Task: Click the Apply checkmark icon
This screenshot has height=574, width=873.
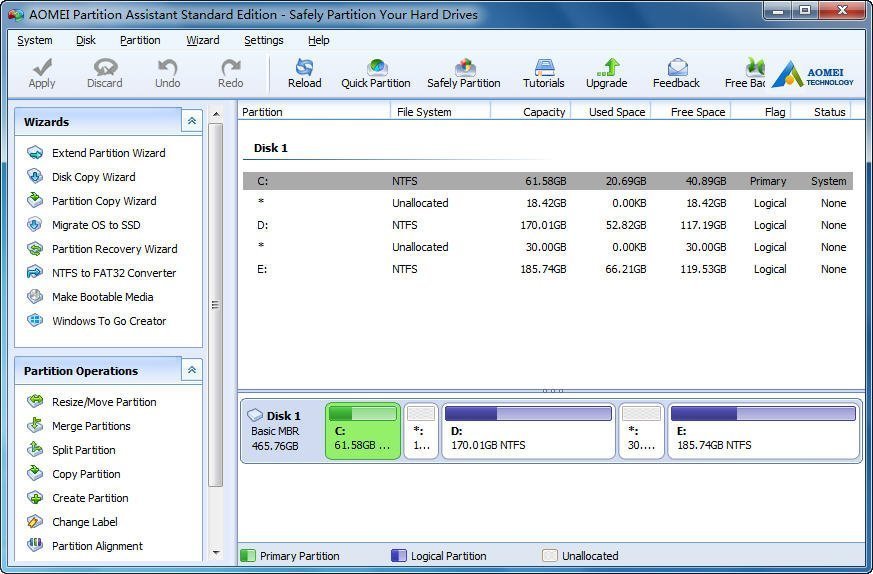Action: point(42,68)
